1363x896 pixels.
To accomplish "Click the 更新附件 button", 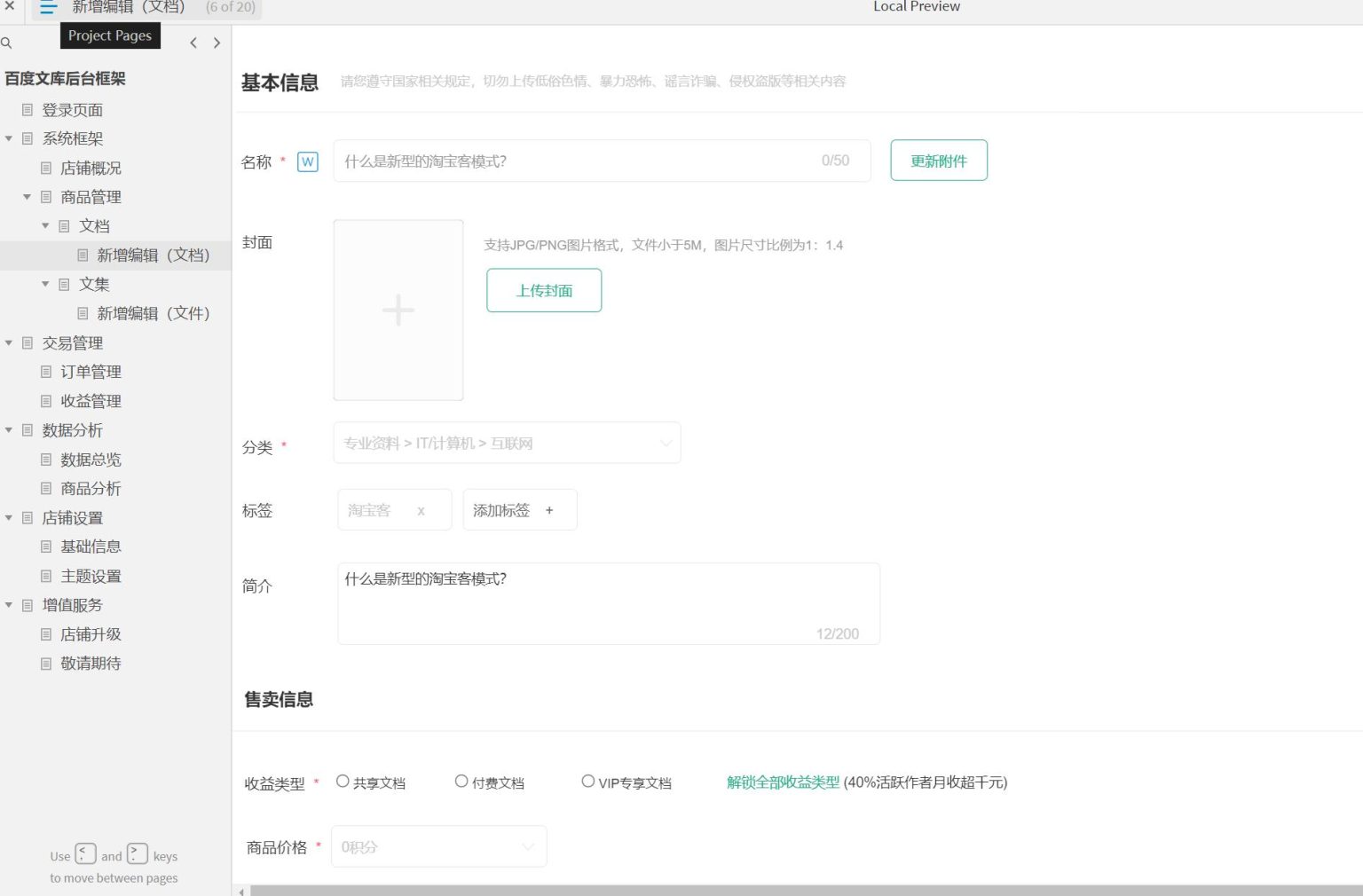I will pyautogui.click(x=938, y=161).
